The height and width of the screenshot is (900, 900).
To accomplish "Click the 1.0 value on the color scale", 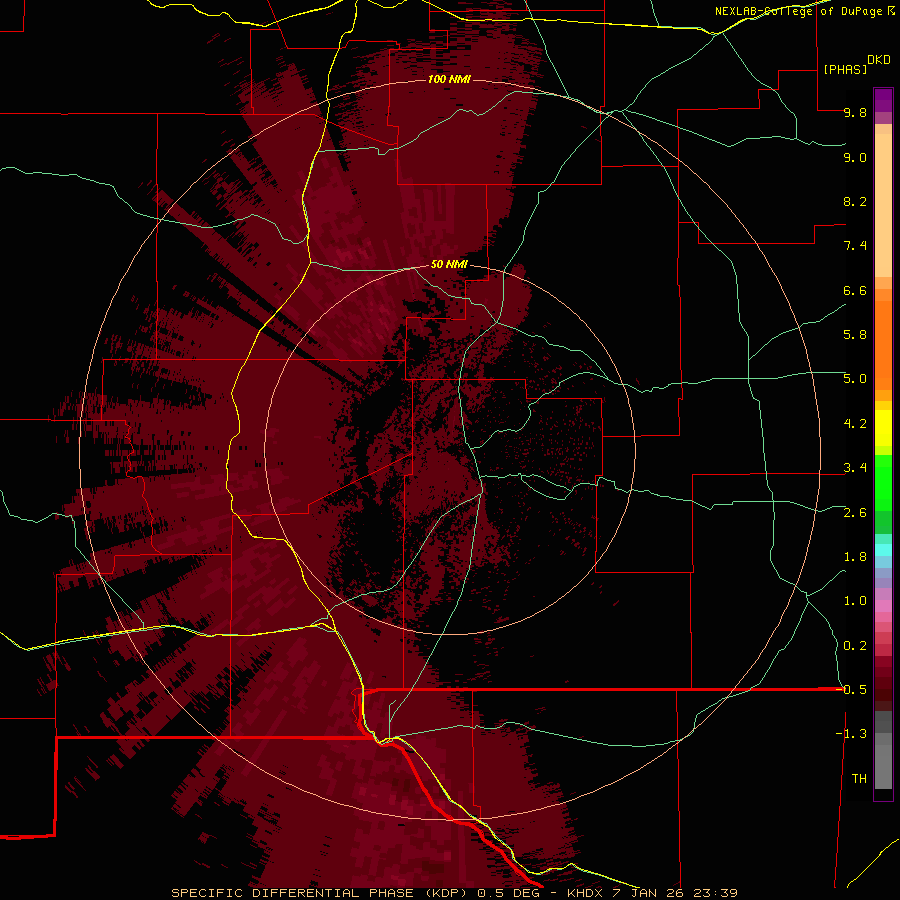I will point(855,601).
